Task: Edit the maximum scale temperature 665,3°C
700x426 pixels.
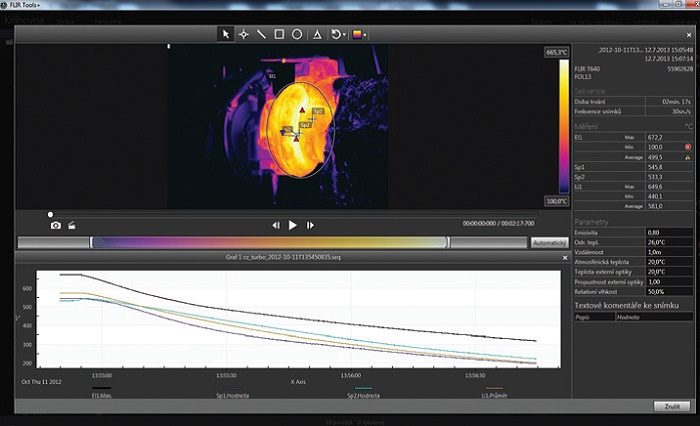Action: 557,52
